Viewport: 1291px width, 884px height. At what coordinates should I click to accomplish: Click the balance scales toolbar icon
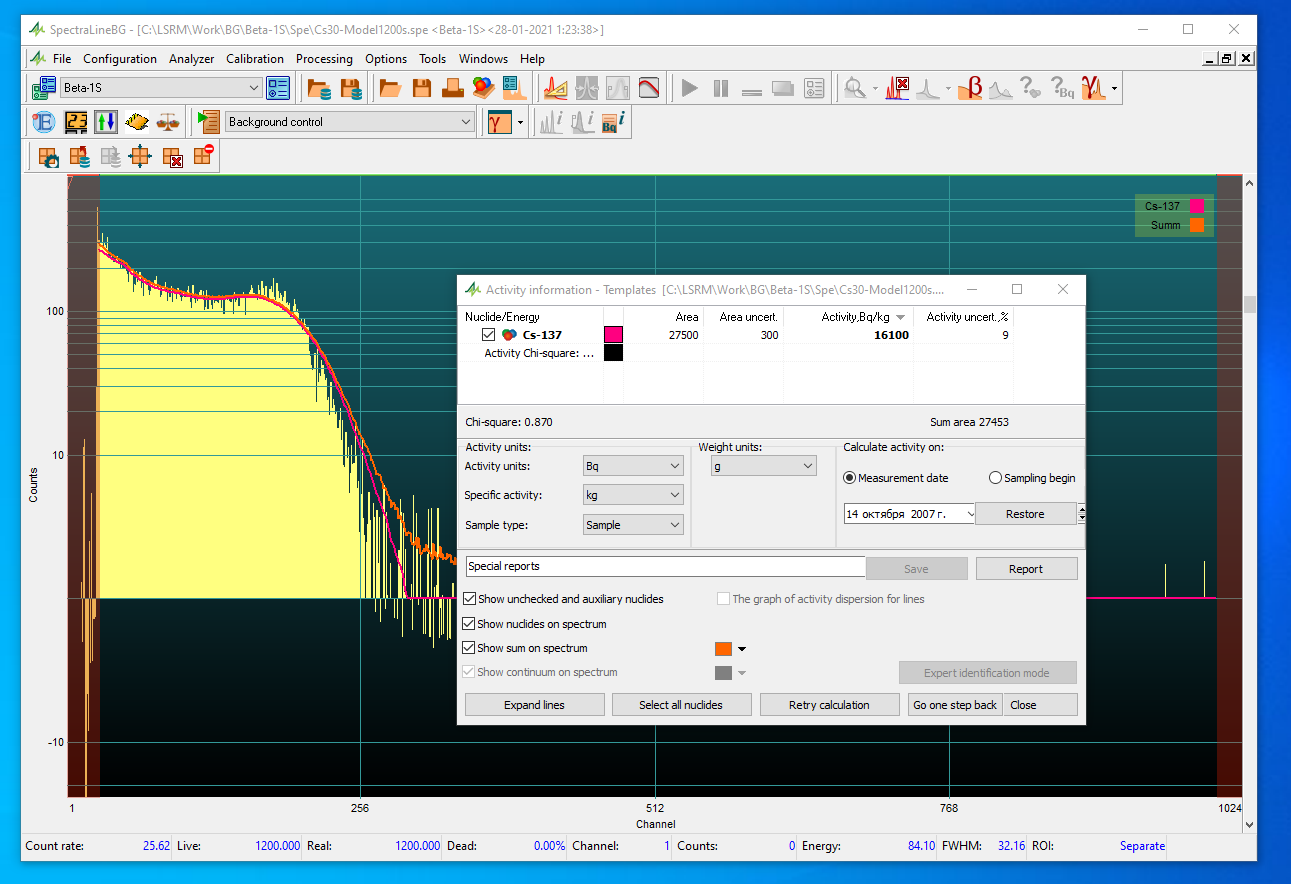coord(168,122)
